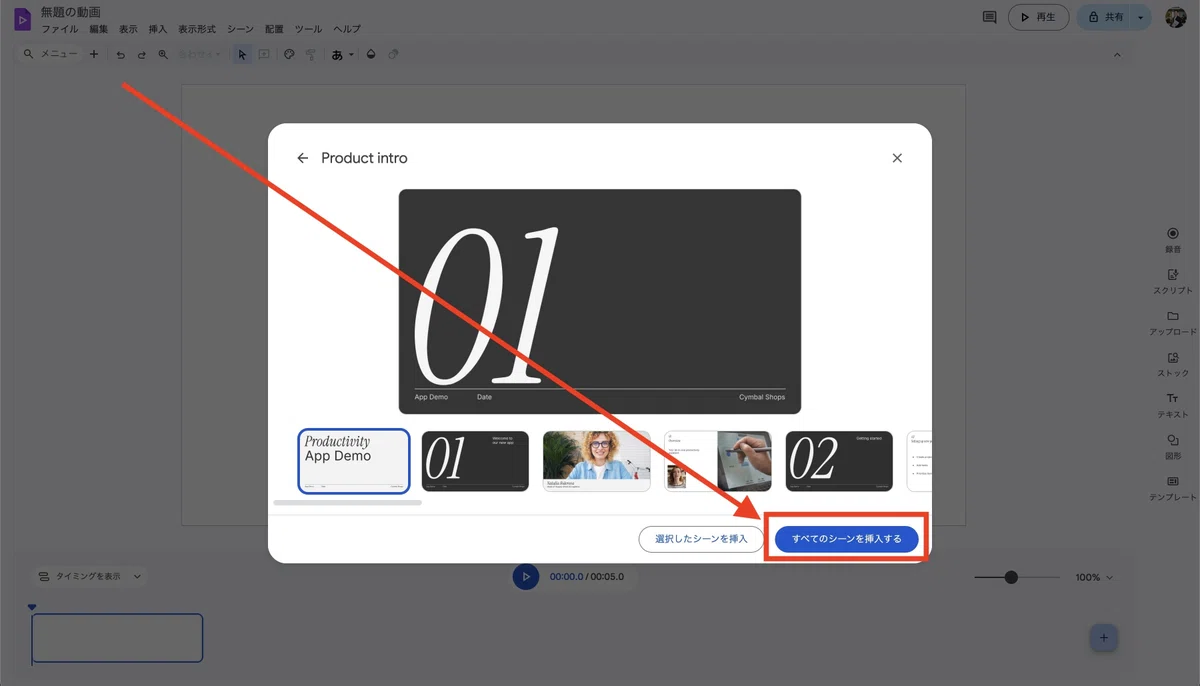Go back using the dialog back arrow
This screenshot has width=1200, height=686.
pos(302,158)
